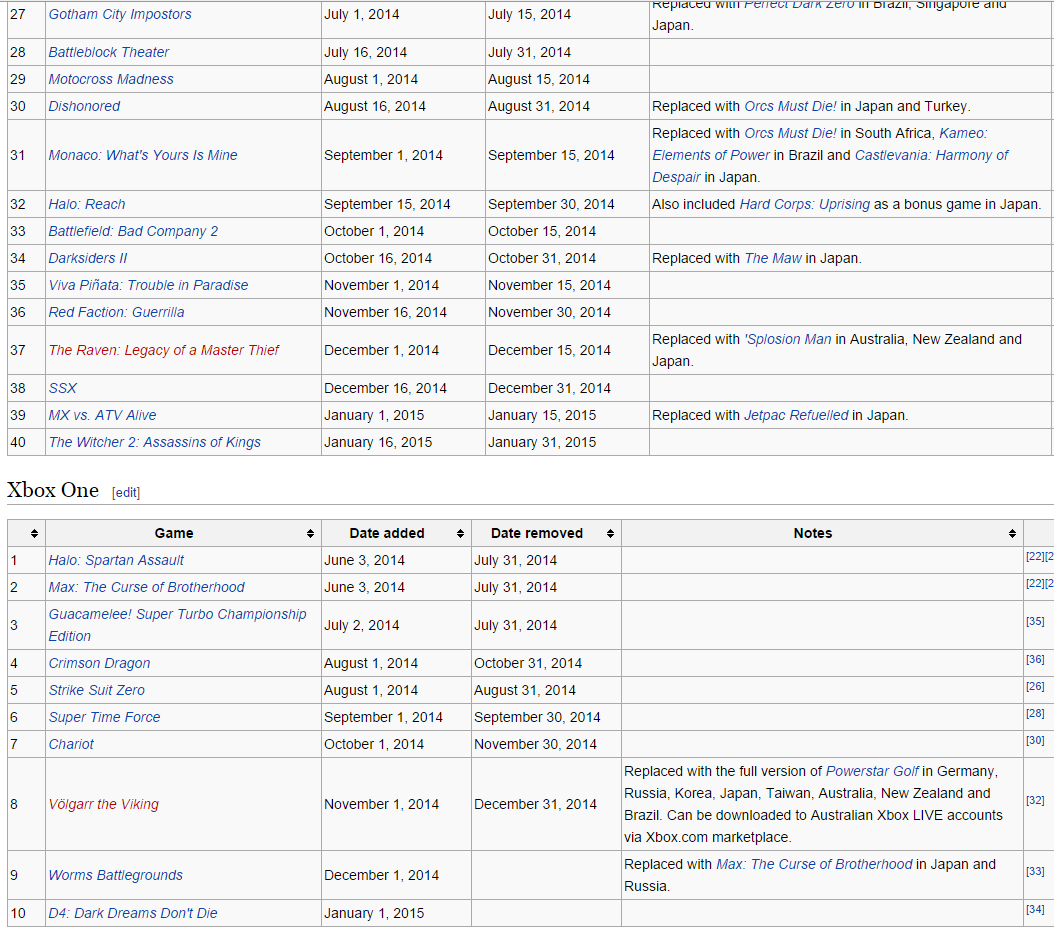1054x940 pixels.
Task: Open Jetpac Refuelled link
Action: click(797, 415)
